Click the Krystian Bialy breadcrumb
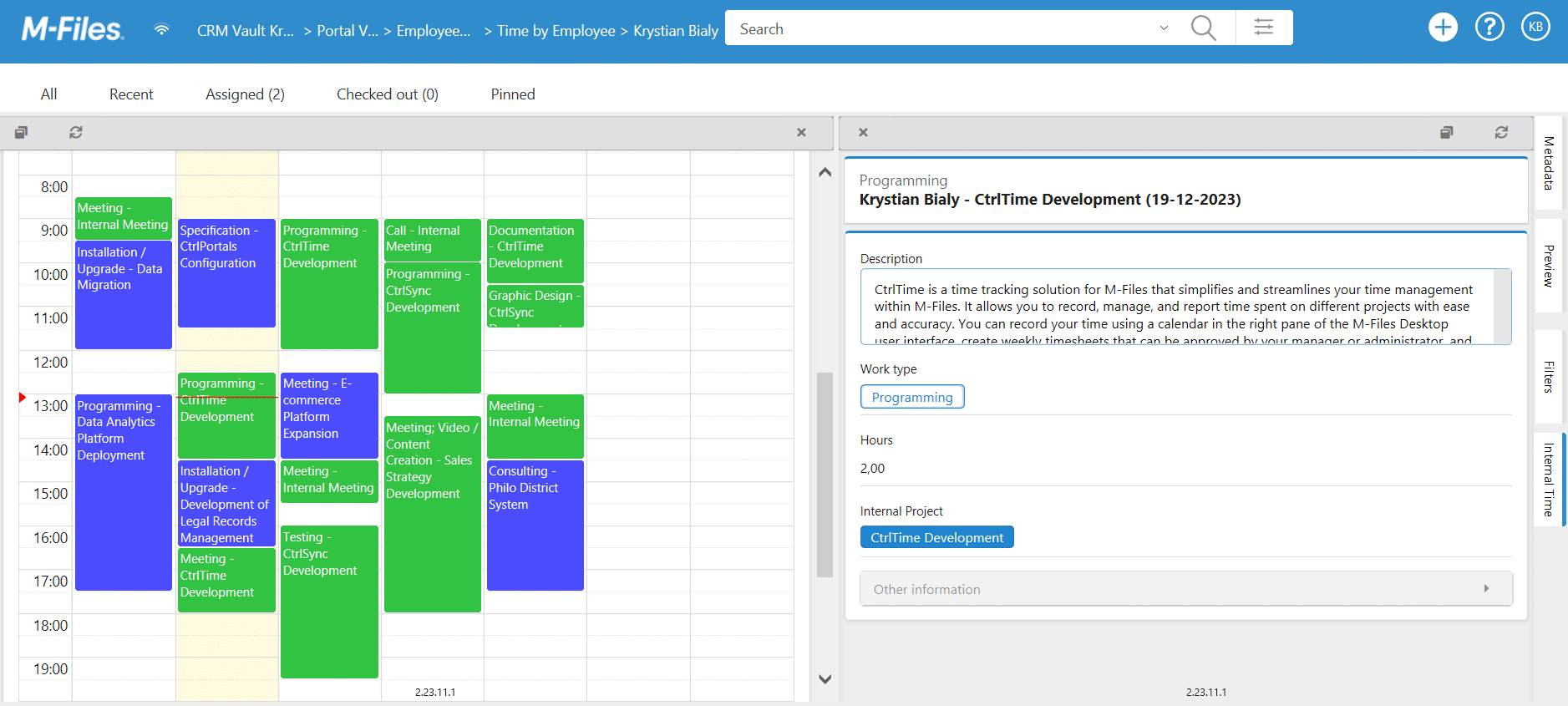The width and height of the screenshot is (1568, 706). 676,31
